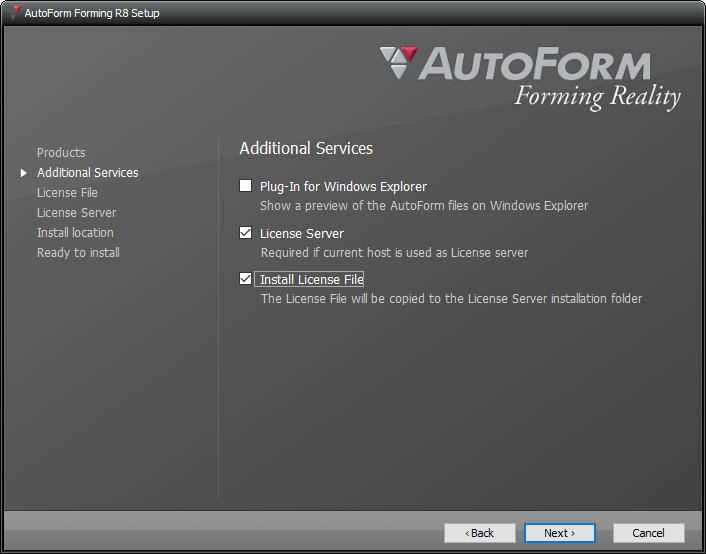Uncheck the Install License File checkbox
The height and width of the screenshot is (554, 706).
click(245, 279)
